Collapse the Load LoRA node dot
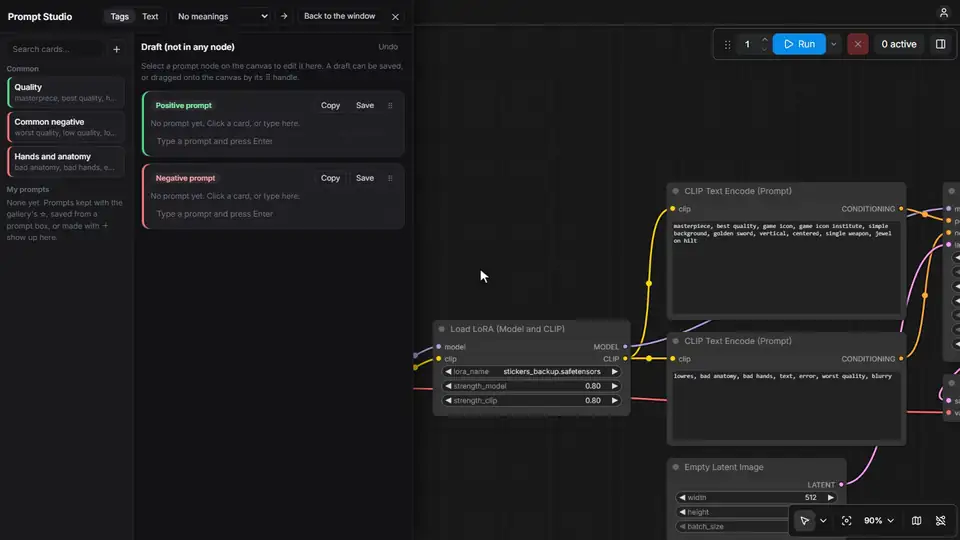This screenshot has height=540, width=960. click(x=441, y=329)
